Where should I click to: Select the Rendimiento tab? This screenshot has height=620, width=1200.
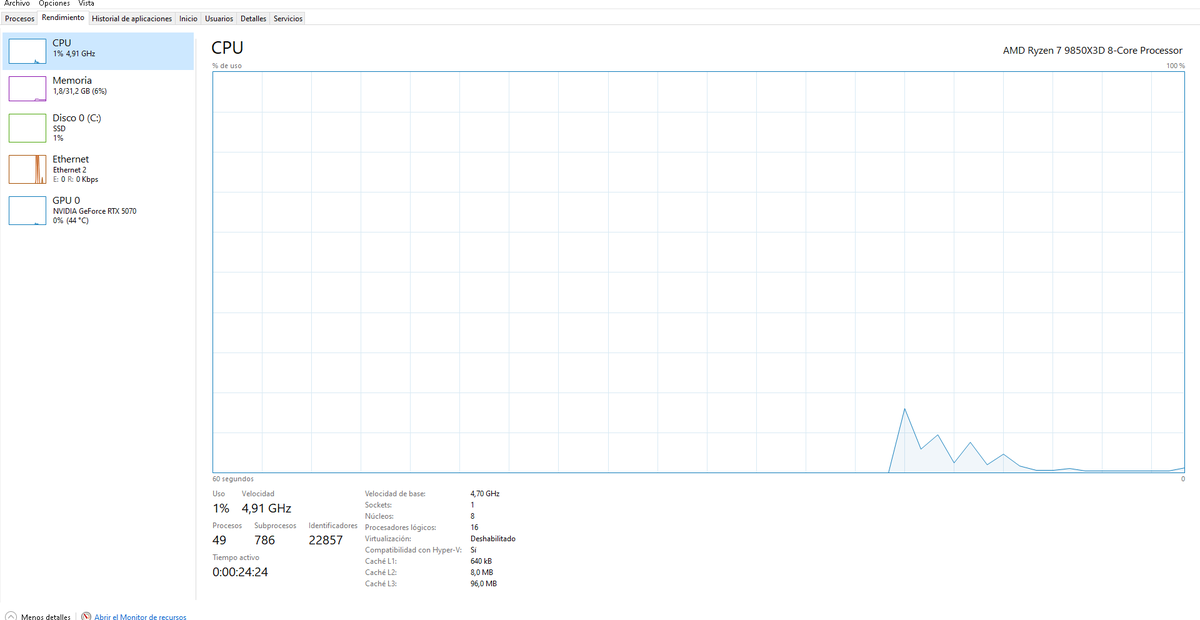coord(63,18)
